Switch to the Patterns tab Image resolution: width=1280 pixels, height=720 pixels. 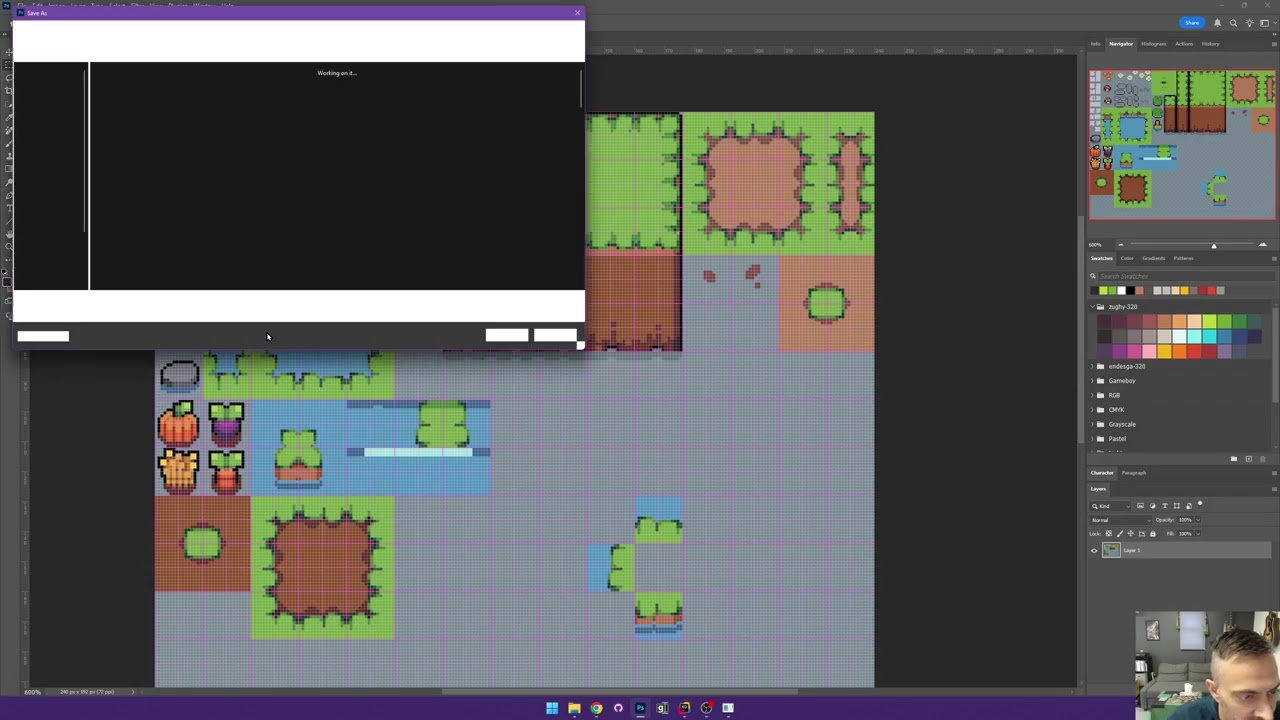(x=1184, y=258)
